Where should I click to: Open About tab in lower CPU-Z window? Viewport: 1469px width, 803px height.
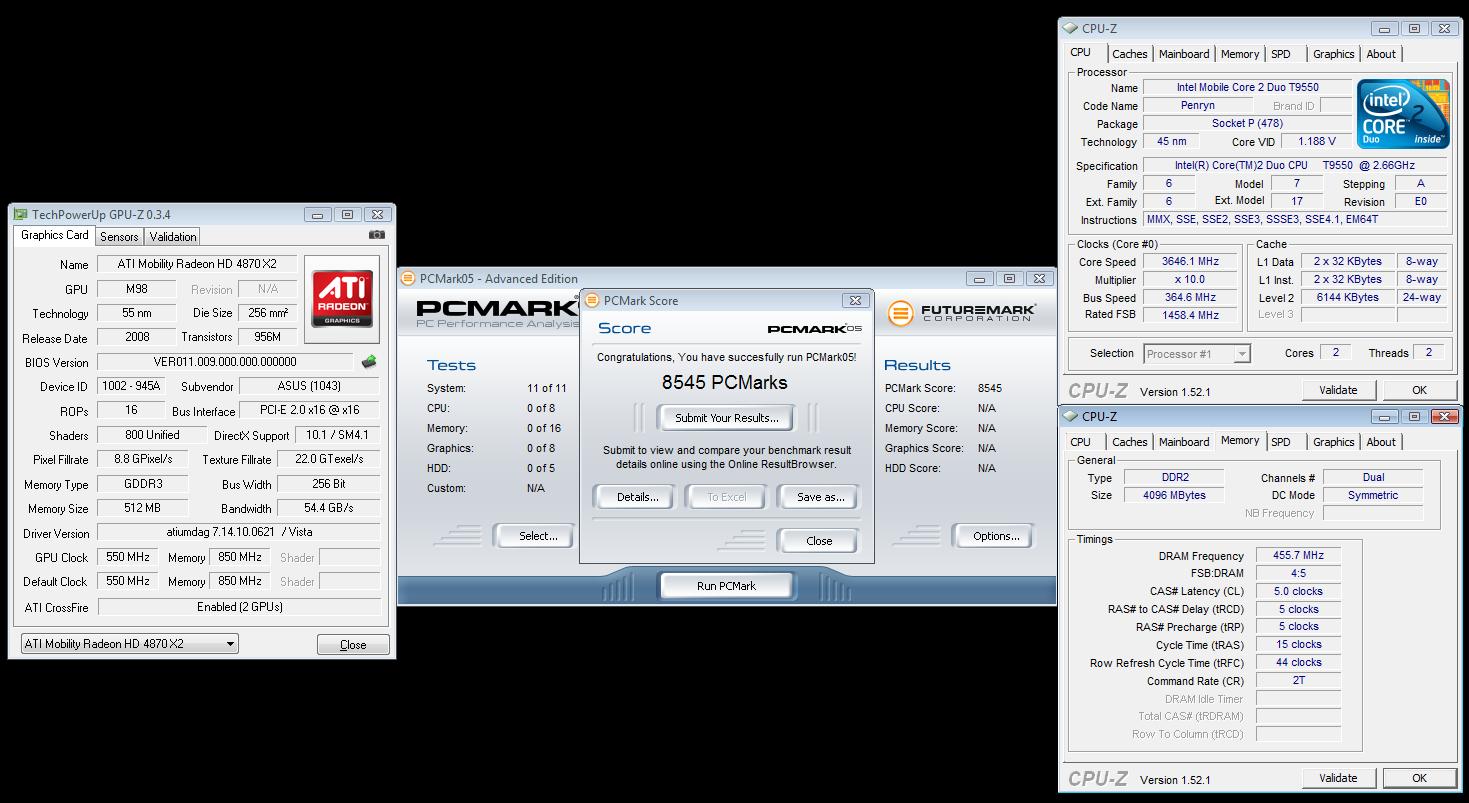coord(1381,442)
